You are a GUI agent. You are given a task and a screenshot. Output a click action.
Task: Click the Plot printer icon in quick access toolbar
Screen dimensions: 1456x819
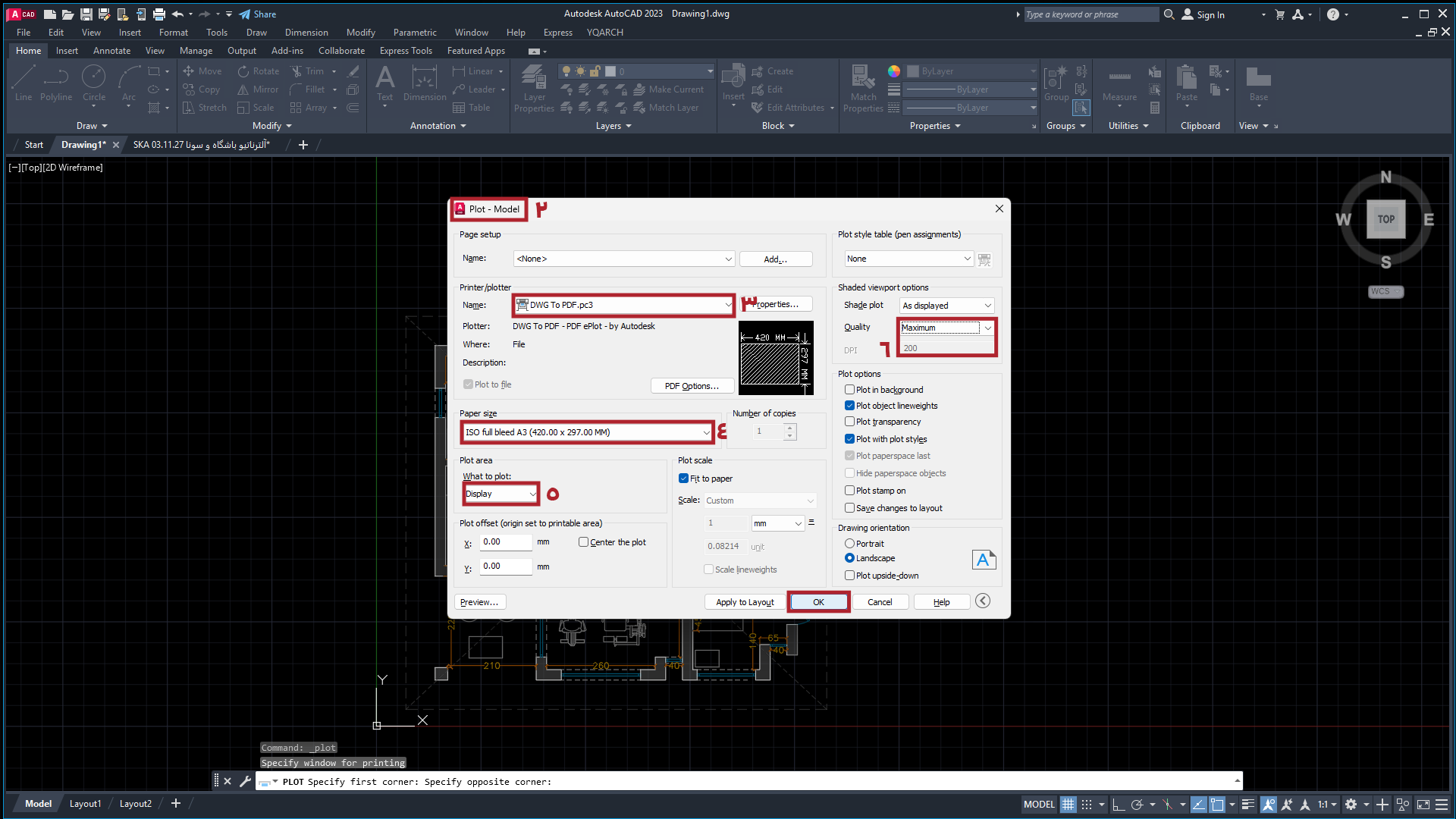(158, 14)
